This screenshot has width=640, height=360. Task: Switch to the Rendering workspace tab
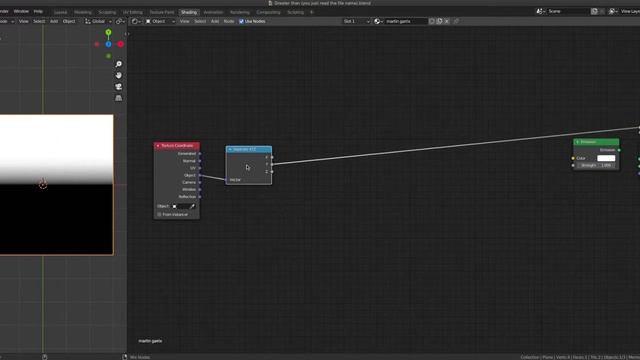click(x=240, y=12)
